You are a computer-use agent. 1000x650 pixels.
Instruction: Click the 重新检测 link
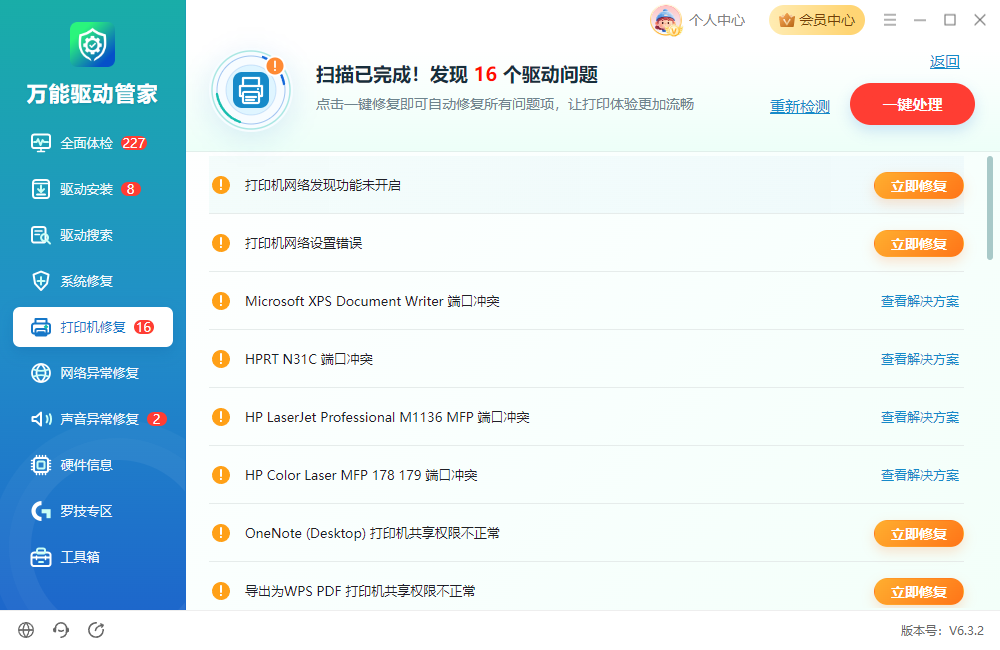click(x=800, y=107)
